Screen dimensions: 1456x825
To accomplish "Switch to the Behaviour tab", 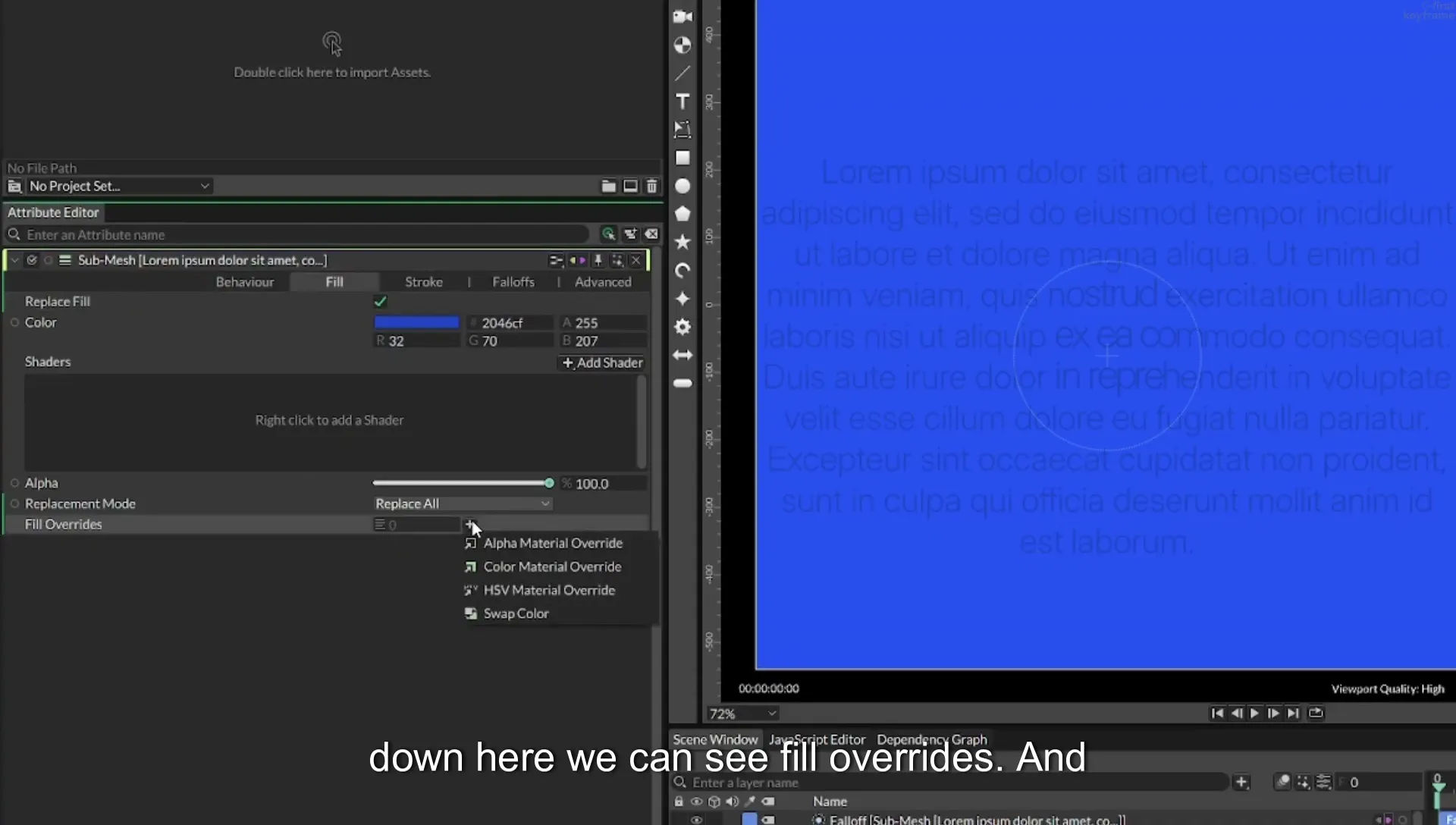I will click(x=244, y=282).
